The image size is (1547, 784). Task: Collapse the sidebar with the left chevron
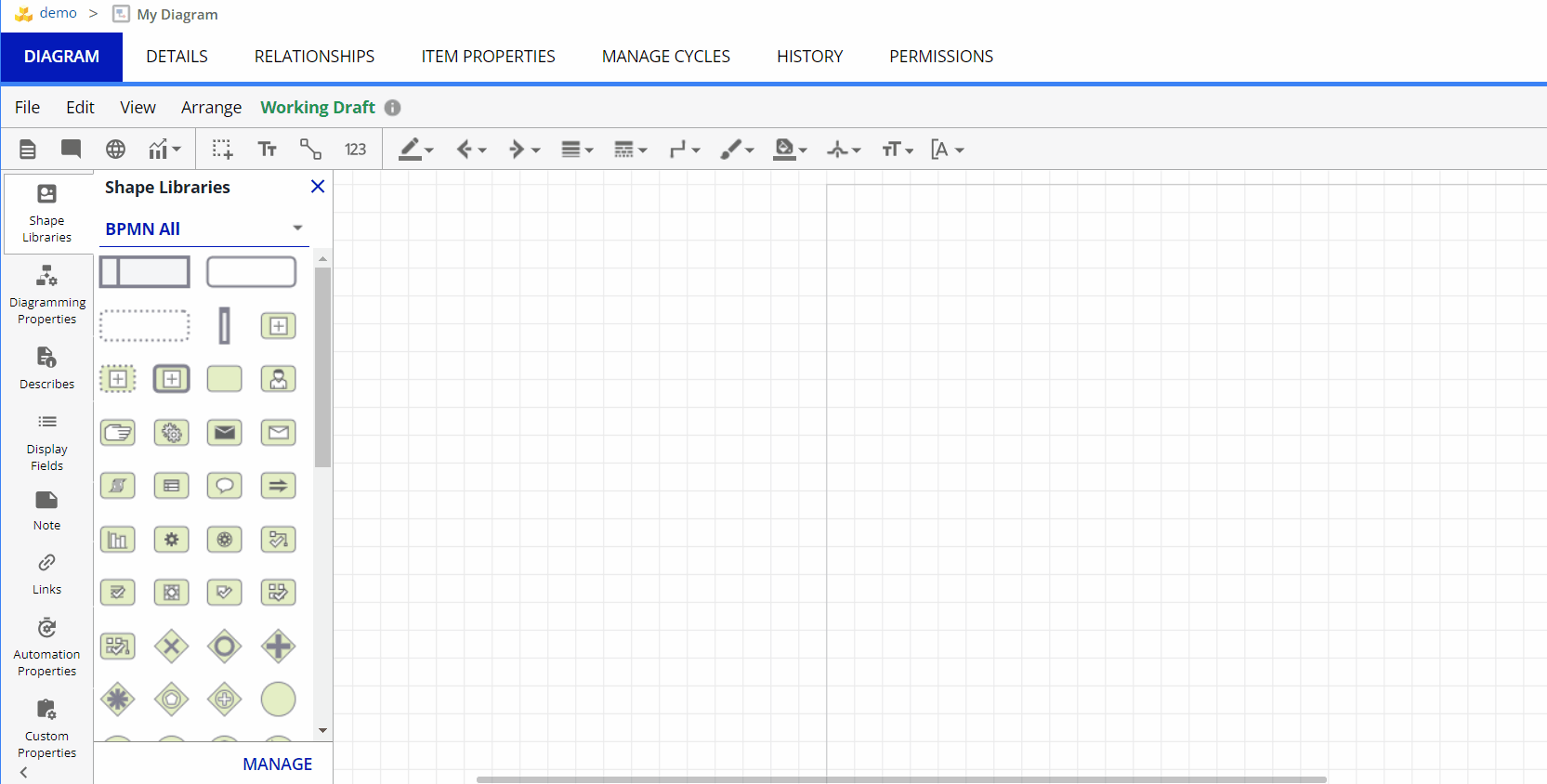(24, 772)
